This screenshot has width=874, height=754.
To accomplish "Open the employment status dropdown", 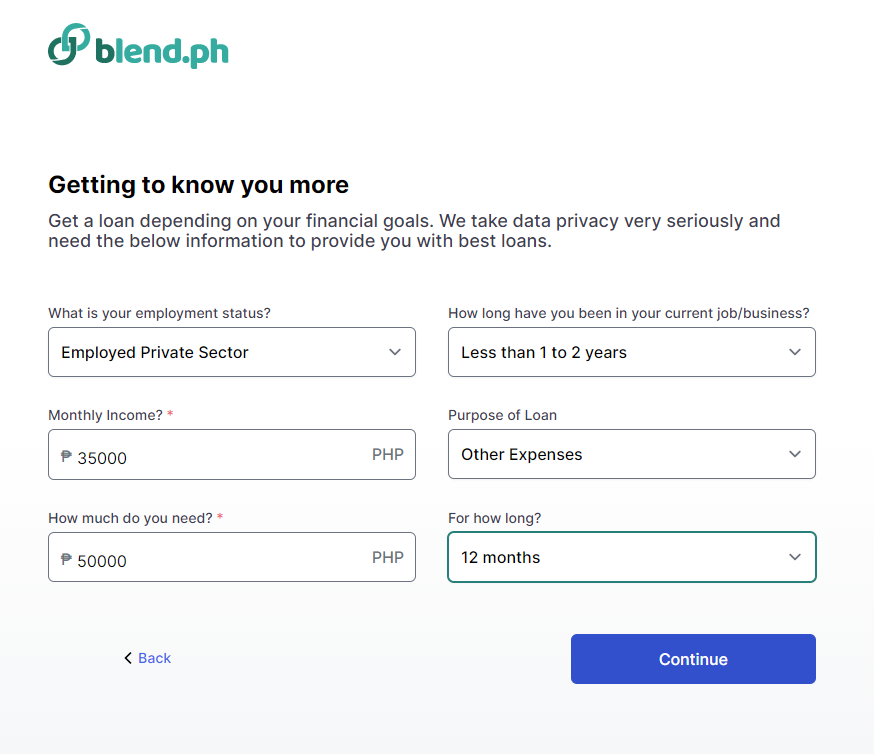I will click(x=232, y=352).
